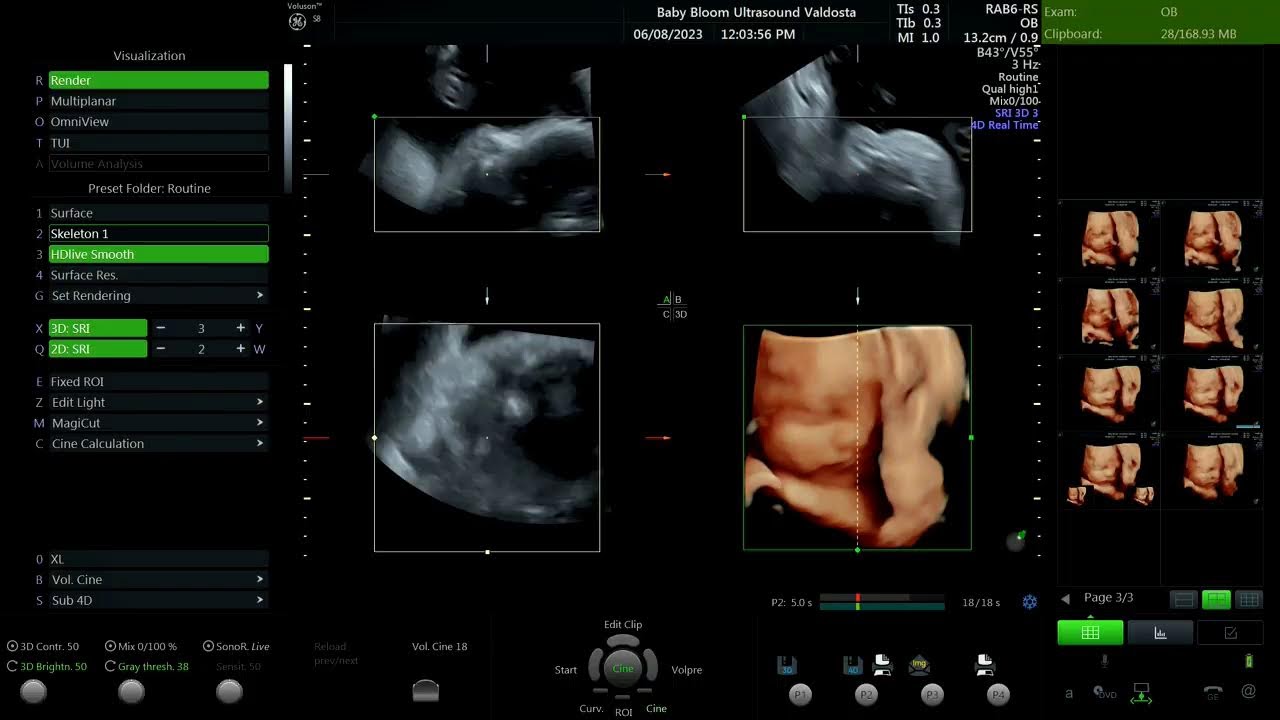Screen dimensions: 1280x720
Task: Click the GE phone service icon
Action: click(1213, 692)
